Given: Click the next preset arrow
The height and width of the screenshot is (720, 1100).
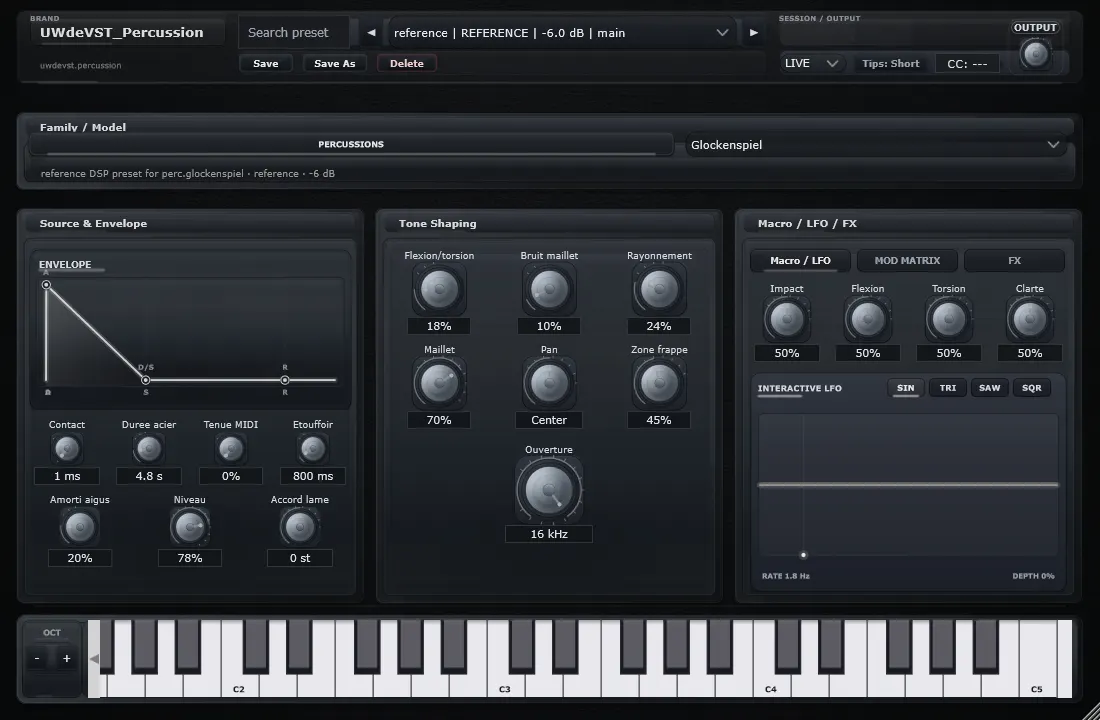Looking at the screenshot, I should click(753, 32).
